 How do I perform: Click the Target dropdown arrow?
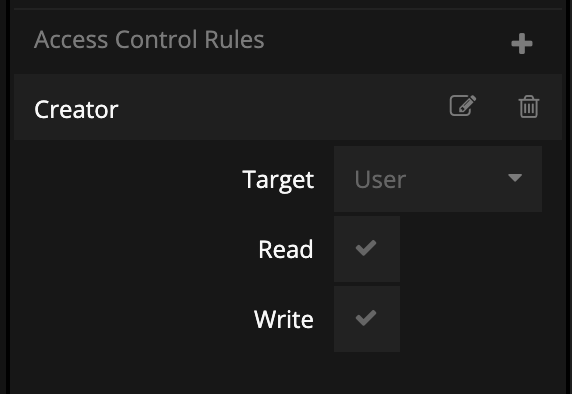[515, 178]
